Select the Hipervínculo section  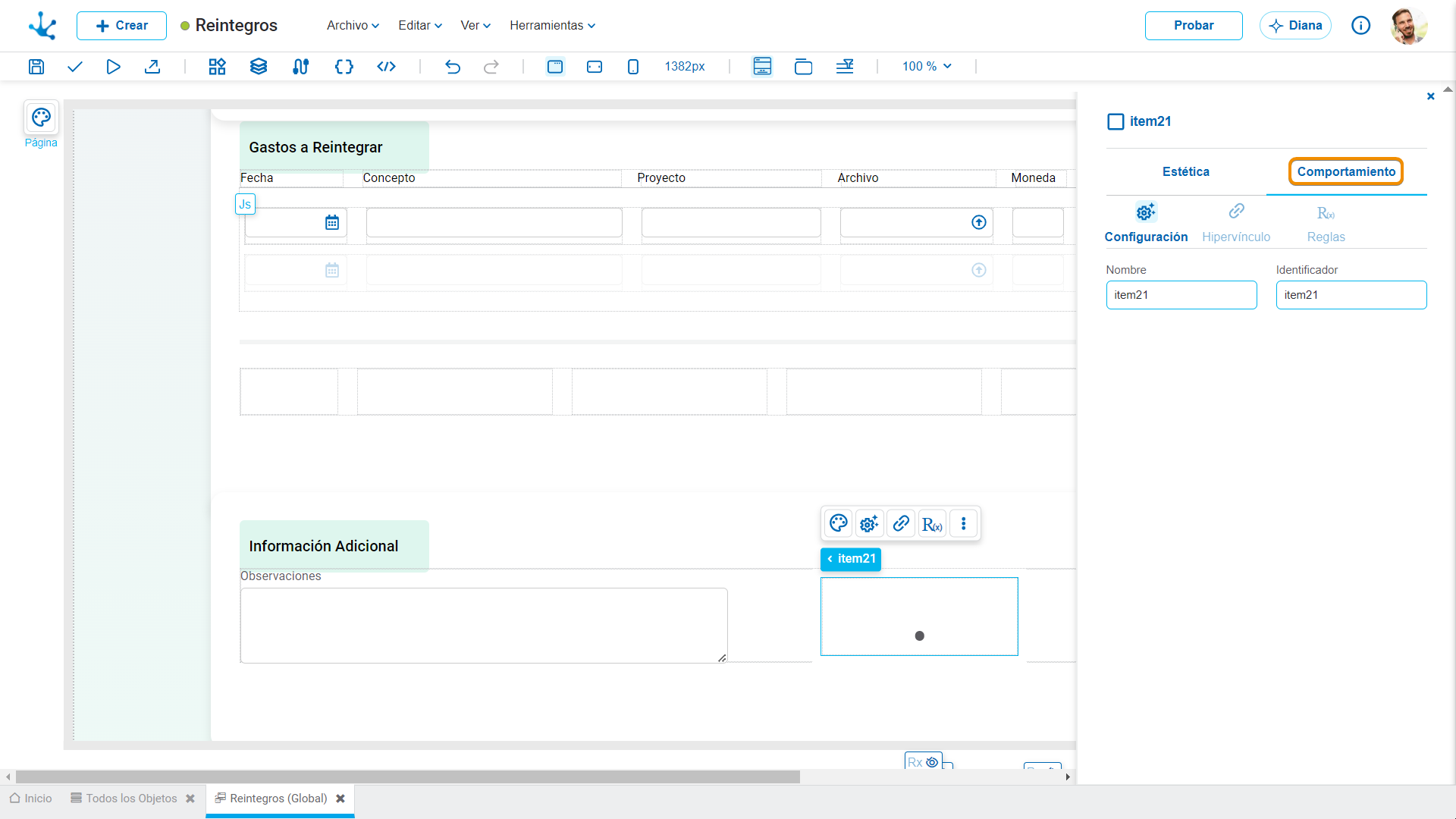[x=1236, y=223]
